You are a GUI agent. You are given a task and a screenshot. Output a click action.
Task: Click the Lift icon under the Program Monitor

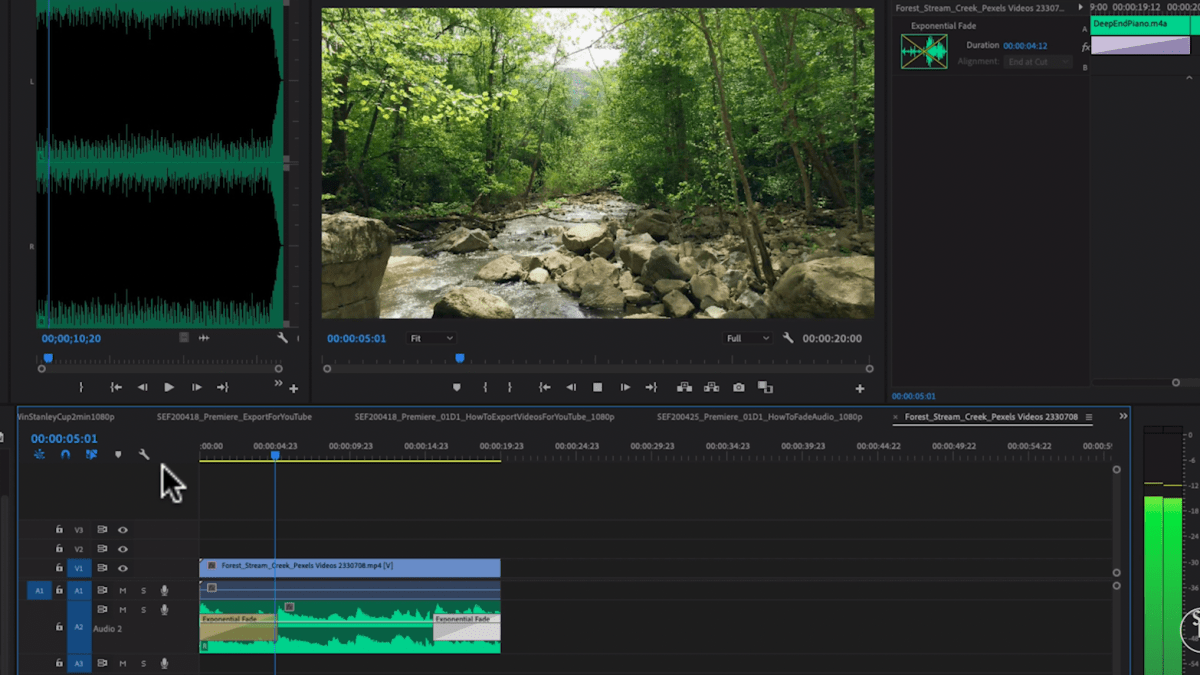coord(684,387)
